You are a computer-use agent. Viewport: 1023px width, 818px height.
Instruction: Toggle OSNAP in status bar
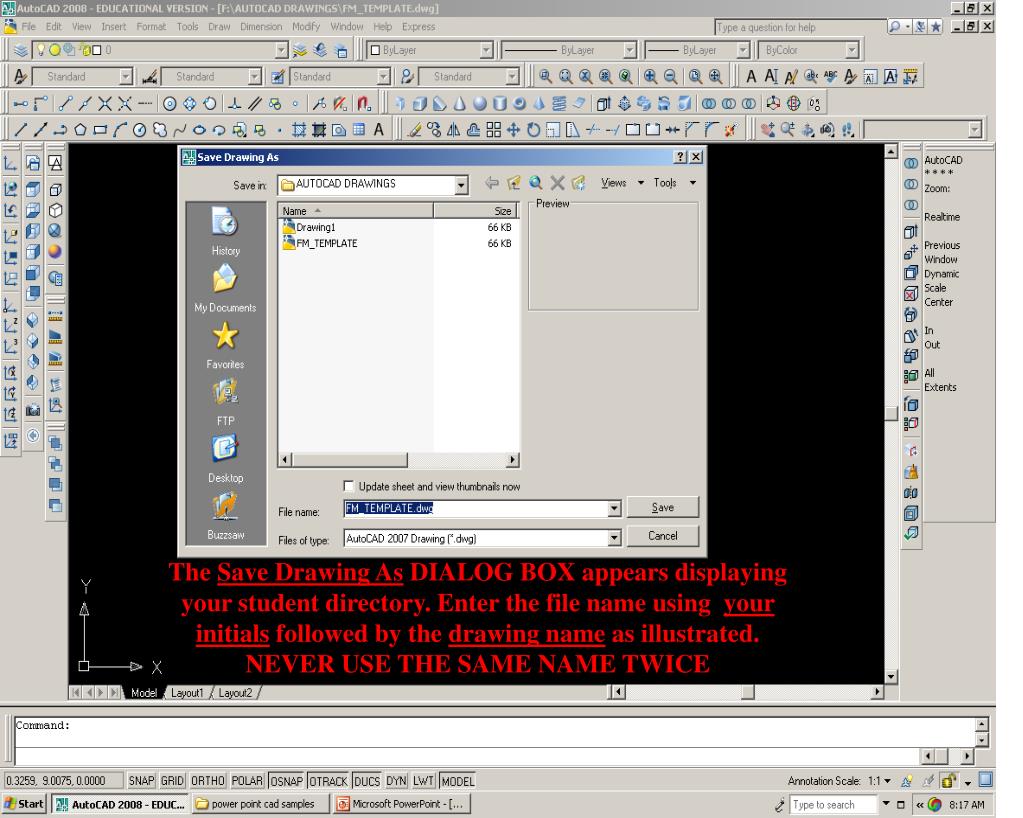coord(286,781)
